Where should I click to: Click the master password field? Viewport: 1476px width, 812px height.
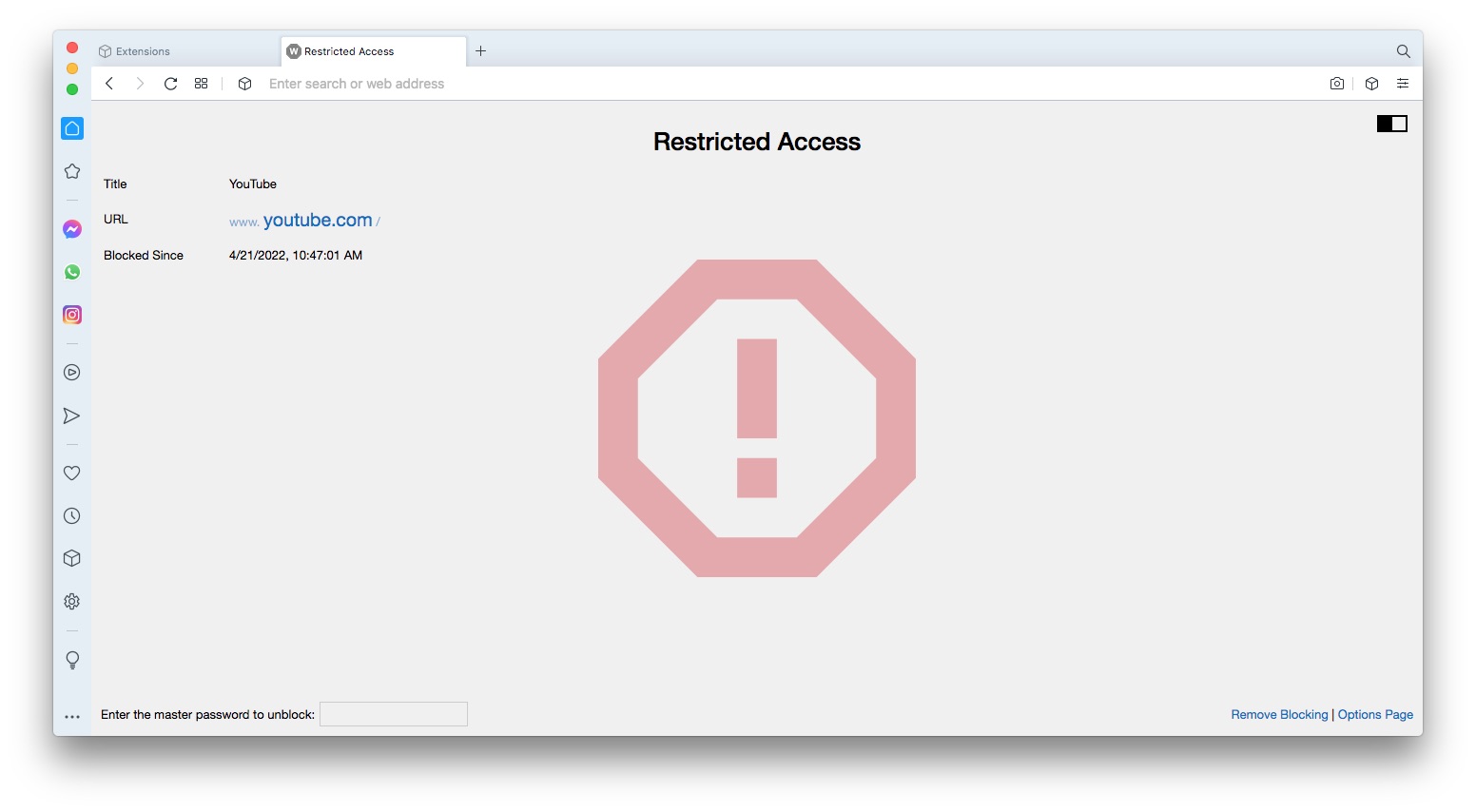pos(394,714)
